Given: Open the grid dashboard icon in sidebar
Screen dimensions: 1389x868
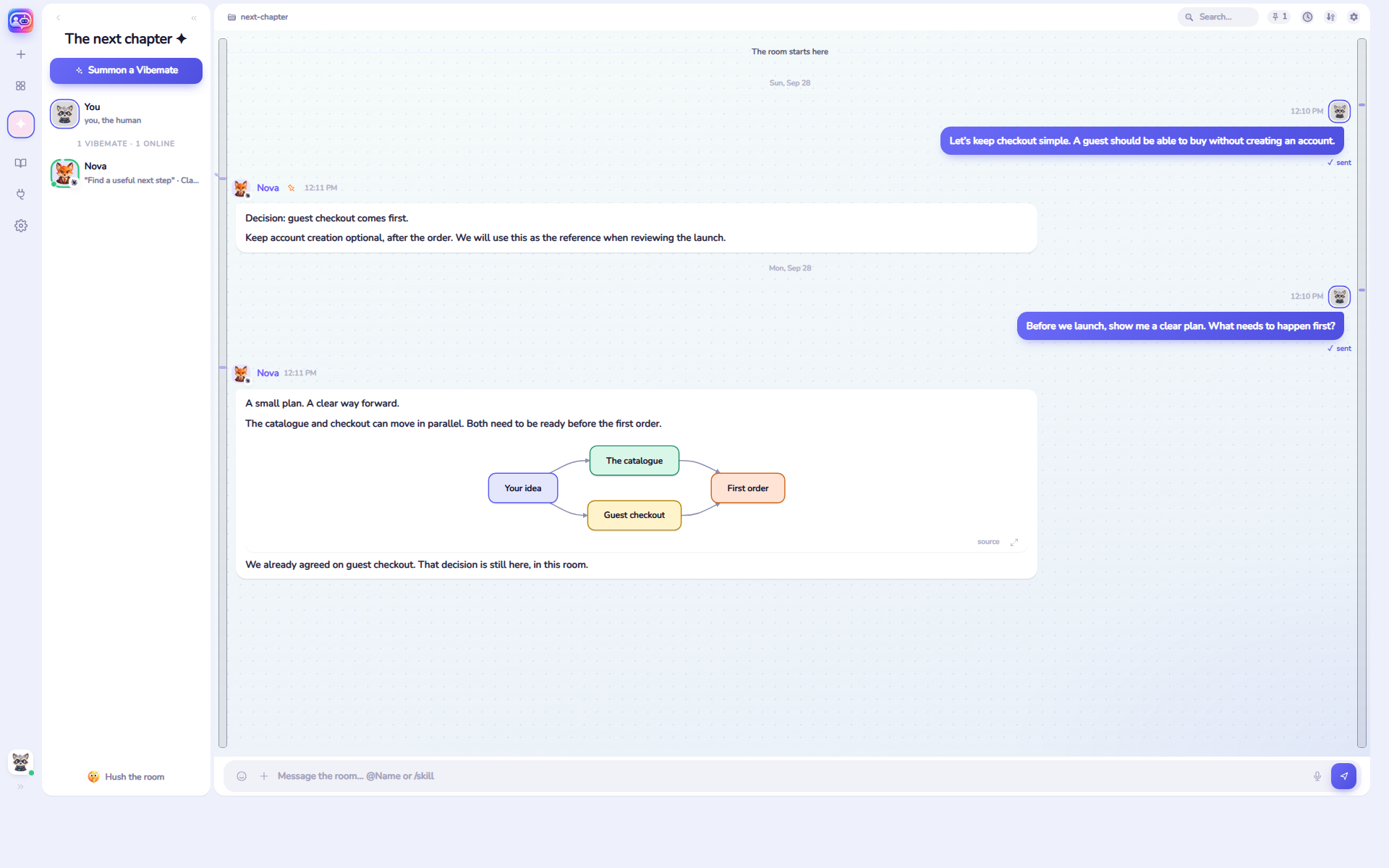Looking at the screenshot, I should click(x=21, y=86).
